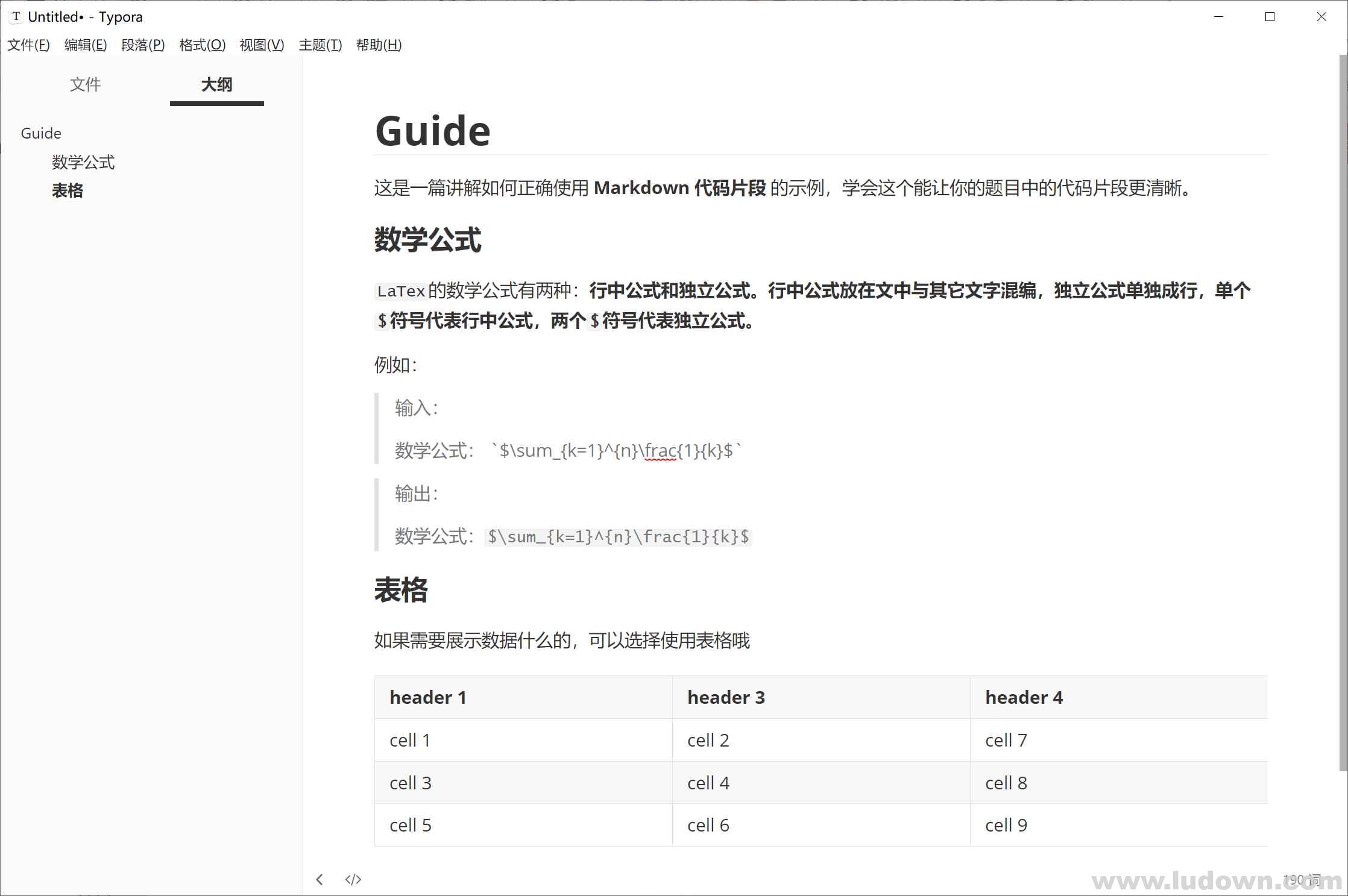Click the misspelled frac word in formula
1348x896 pixels.
[660, 451]
